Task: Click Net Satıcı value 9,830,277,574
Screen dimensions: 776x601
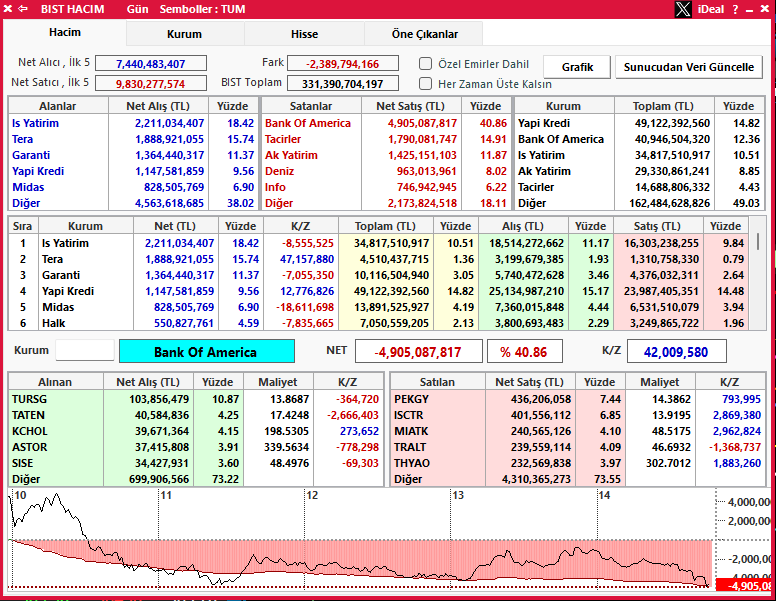Action: tap(151, 84)
